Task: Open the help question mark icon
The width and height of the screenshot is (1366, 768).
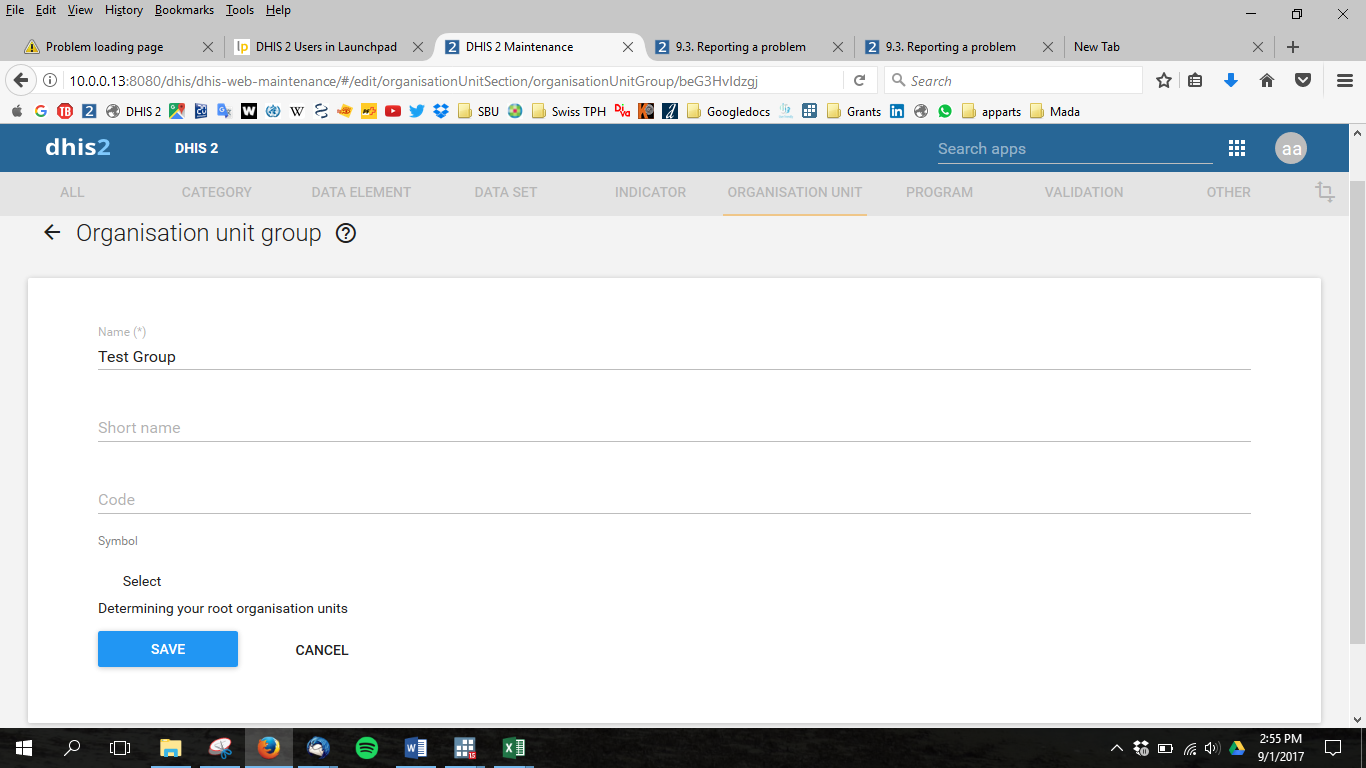Action: click(x=346, y=233)
